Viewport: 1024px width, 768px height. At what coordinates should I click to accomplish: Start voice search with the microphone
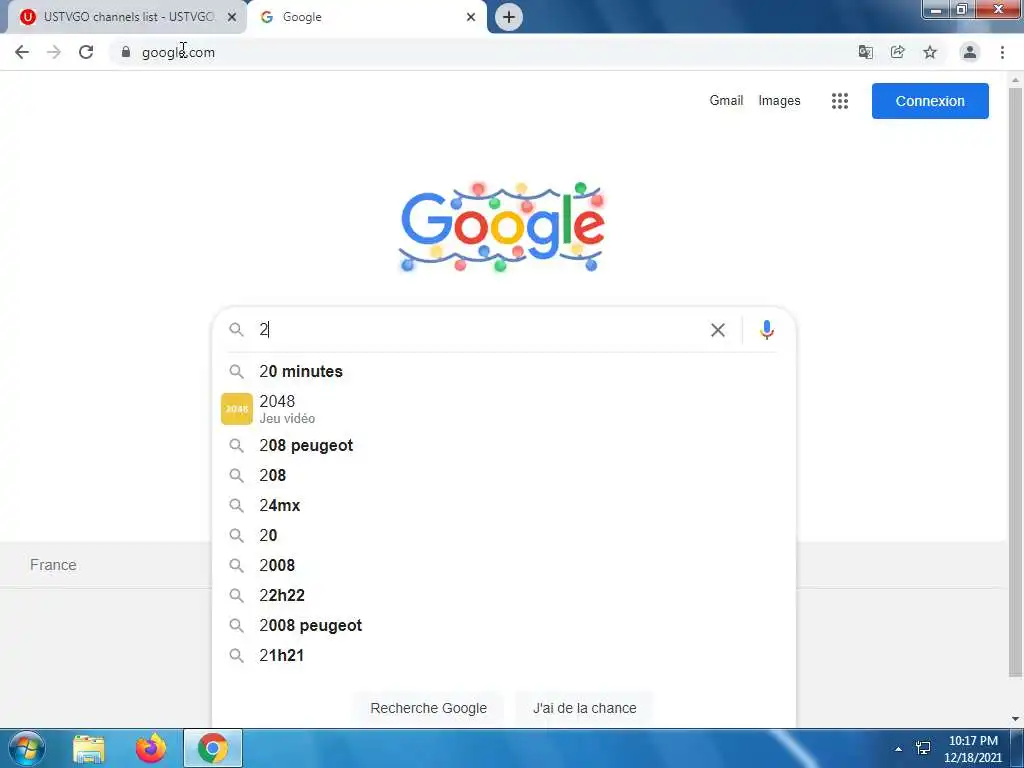[x=767, y=330]
